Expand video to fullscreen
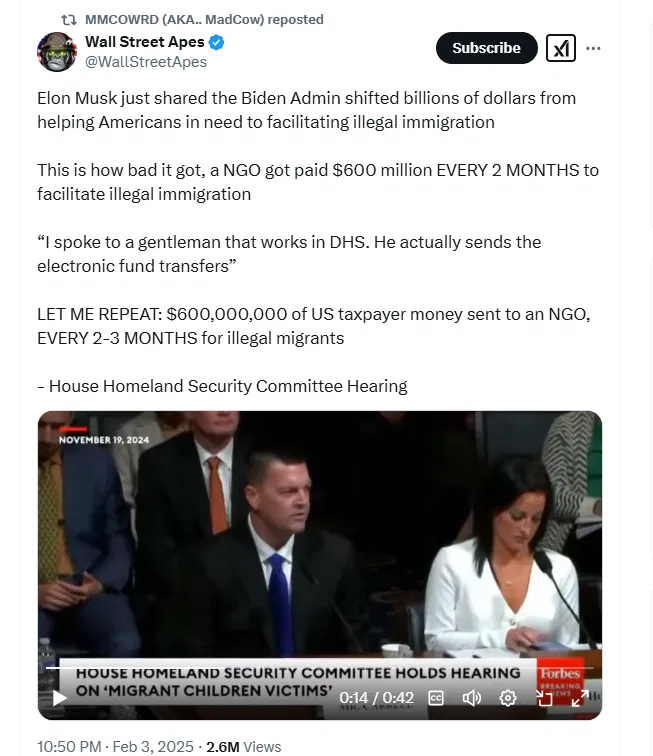Viewport: 653px width, 756px height. pos(580,698)
